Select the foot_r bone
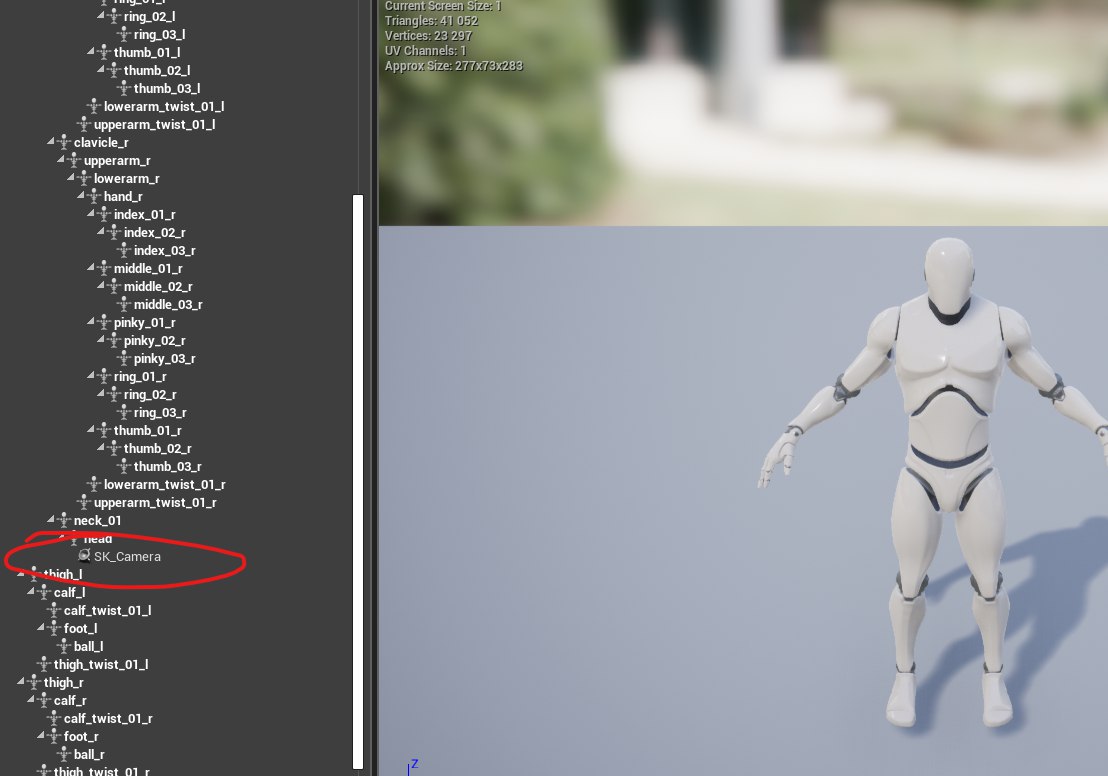The width and height of the screenshot is (1108, 776). tap(81, 736)
